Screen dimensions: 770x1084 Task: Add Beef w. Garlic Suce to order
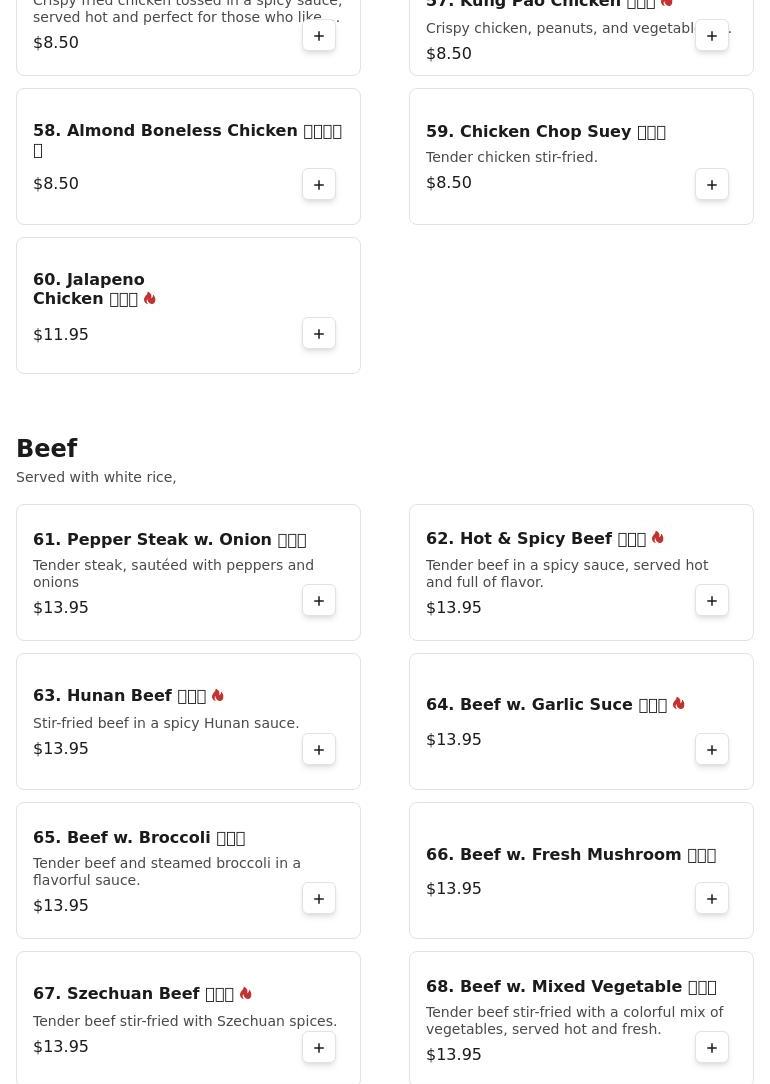pyautogui.click(x=712, y=750)
